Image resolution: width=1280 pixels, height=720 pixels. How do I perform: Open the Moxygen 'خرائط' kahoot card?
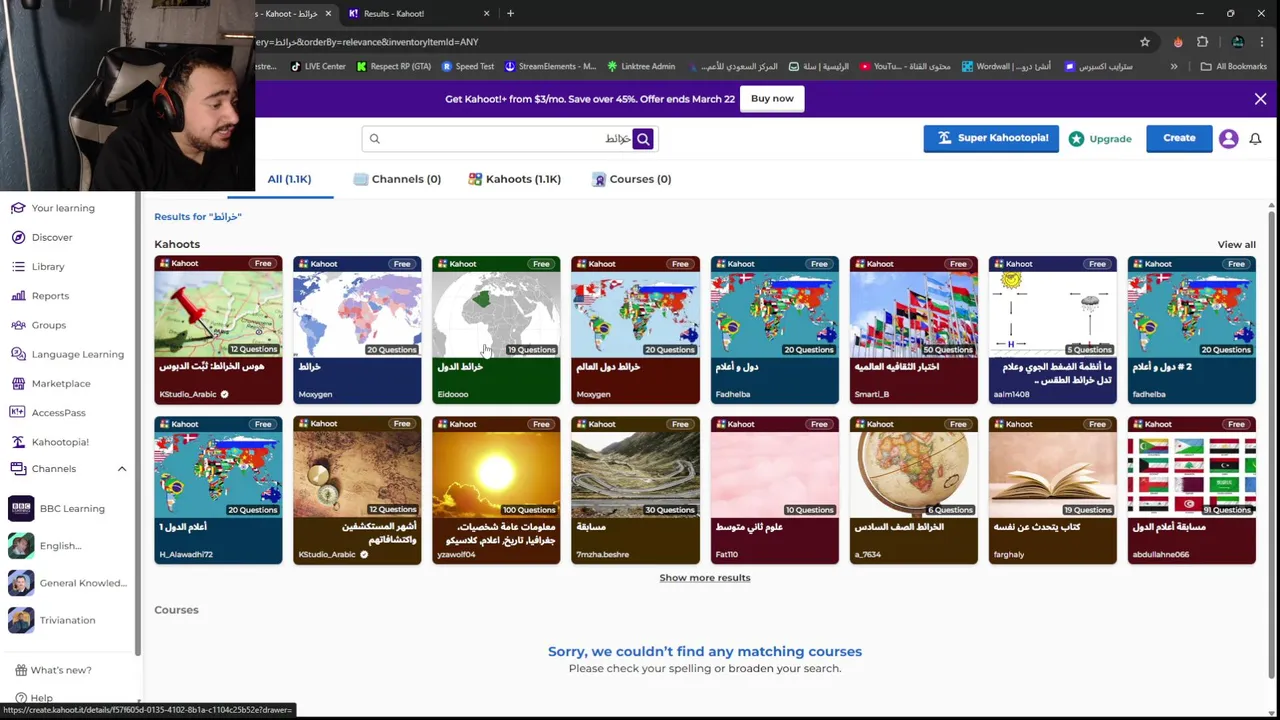pyautogui.click(x=357, y=330)
